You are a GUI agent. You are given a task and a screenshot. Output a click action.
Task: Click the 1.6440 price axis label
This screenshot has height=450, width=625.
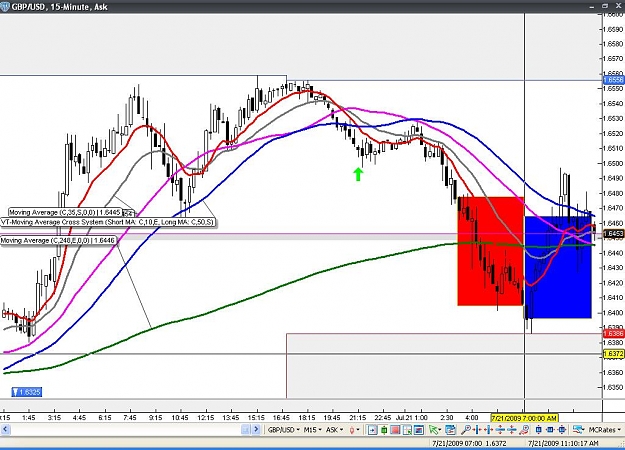(x=613, y=253)
